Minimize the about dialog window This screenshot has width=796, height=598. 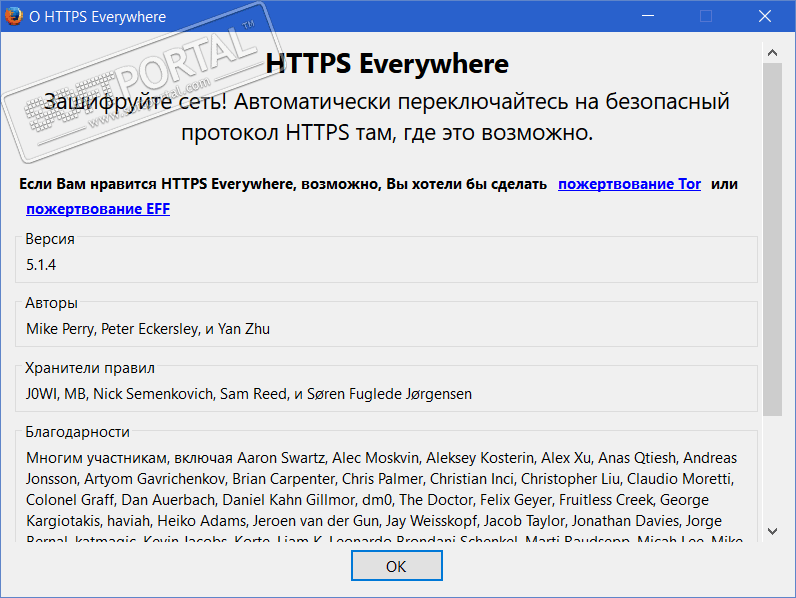coord(648,16)
